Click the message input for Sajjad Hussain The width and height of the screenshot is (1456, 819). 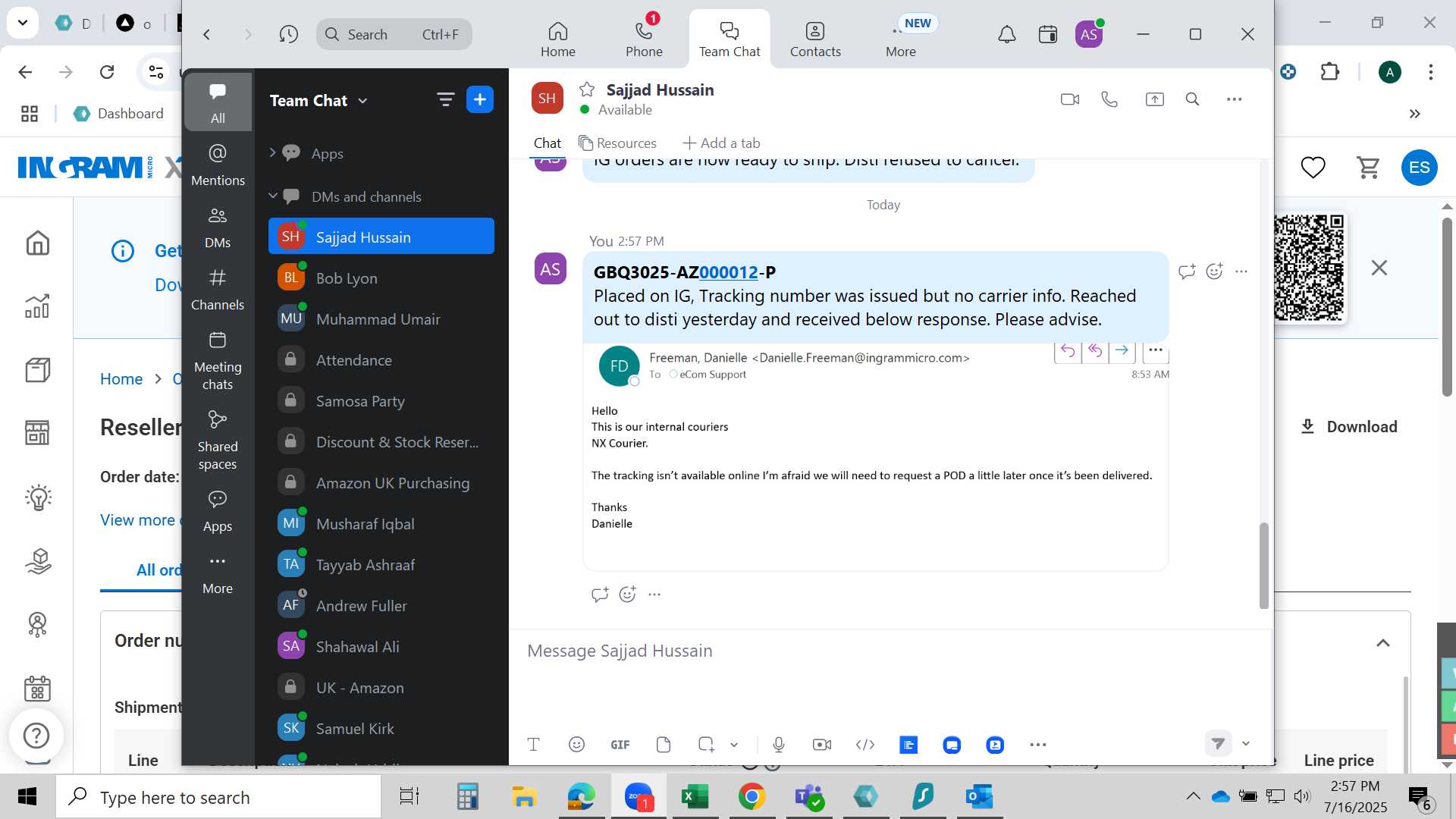(891, 651)
